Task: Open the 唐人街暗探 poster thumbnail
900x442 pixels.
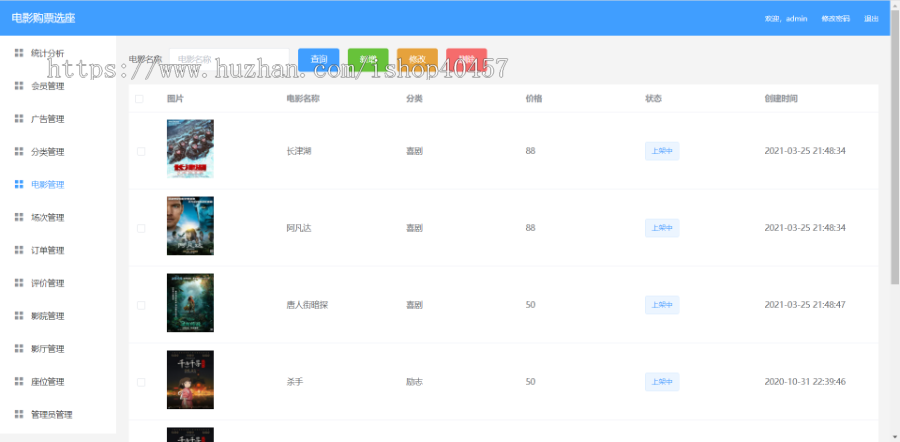Action: (x=190, y=303)
